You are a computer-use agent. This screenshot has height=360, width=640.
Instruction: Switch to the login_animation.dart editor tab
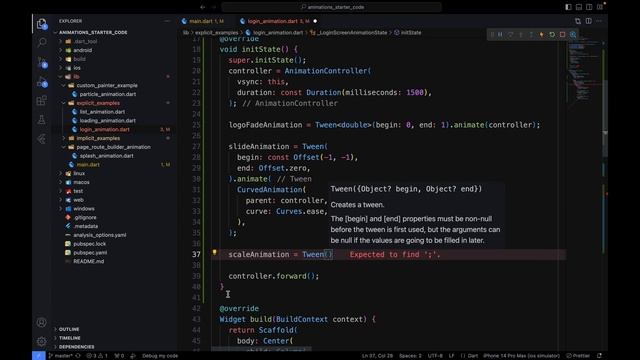point(278,21)
